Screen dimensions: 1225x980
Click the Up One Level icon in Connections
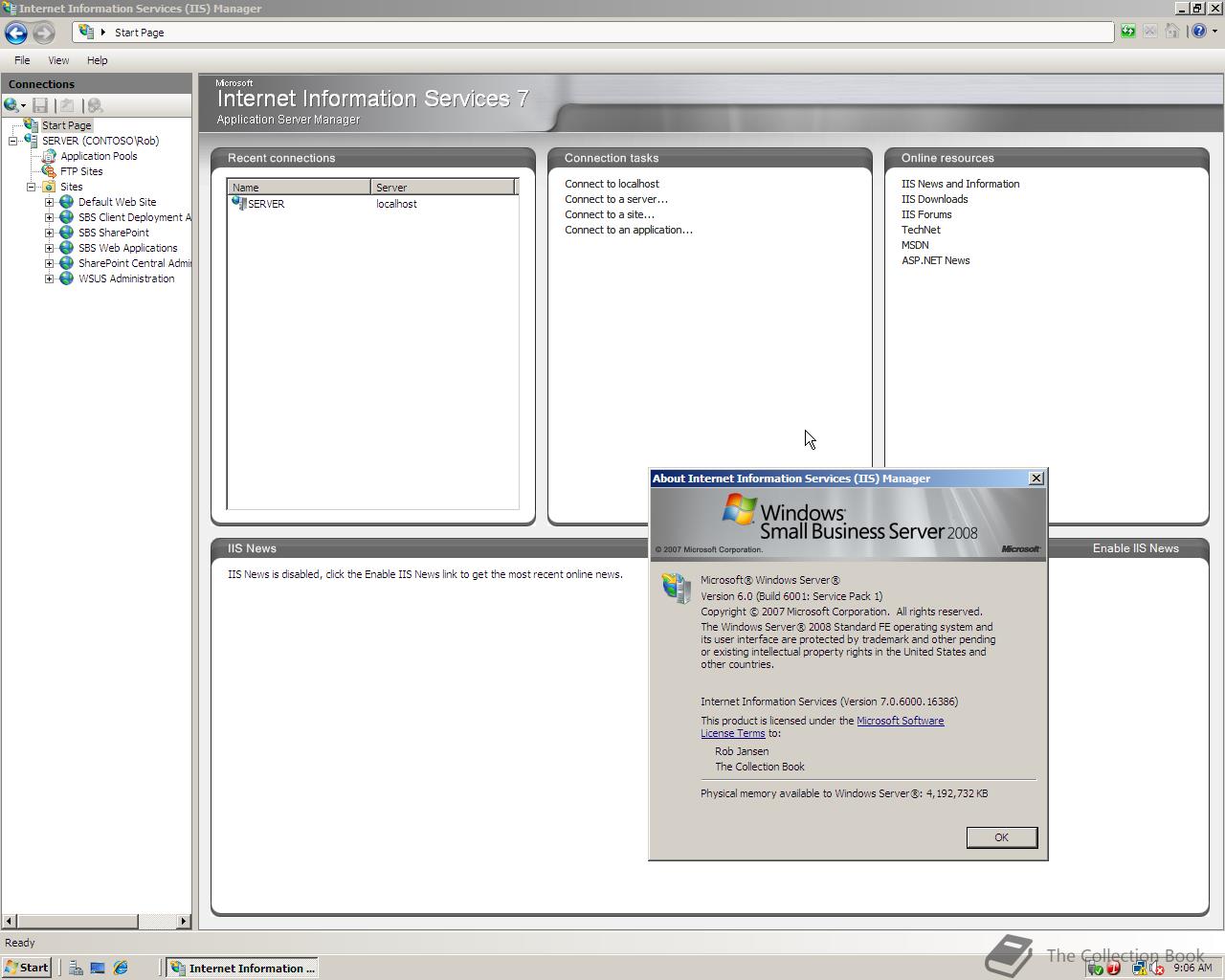67,105
